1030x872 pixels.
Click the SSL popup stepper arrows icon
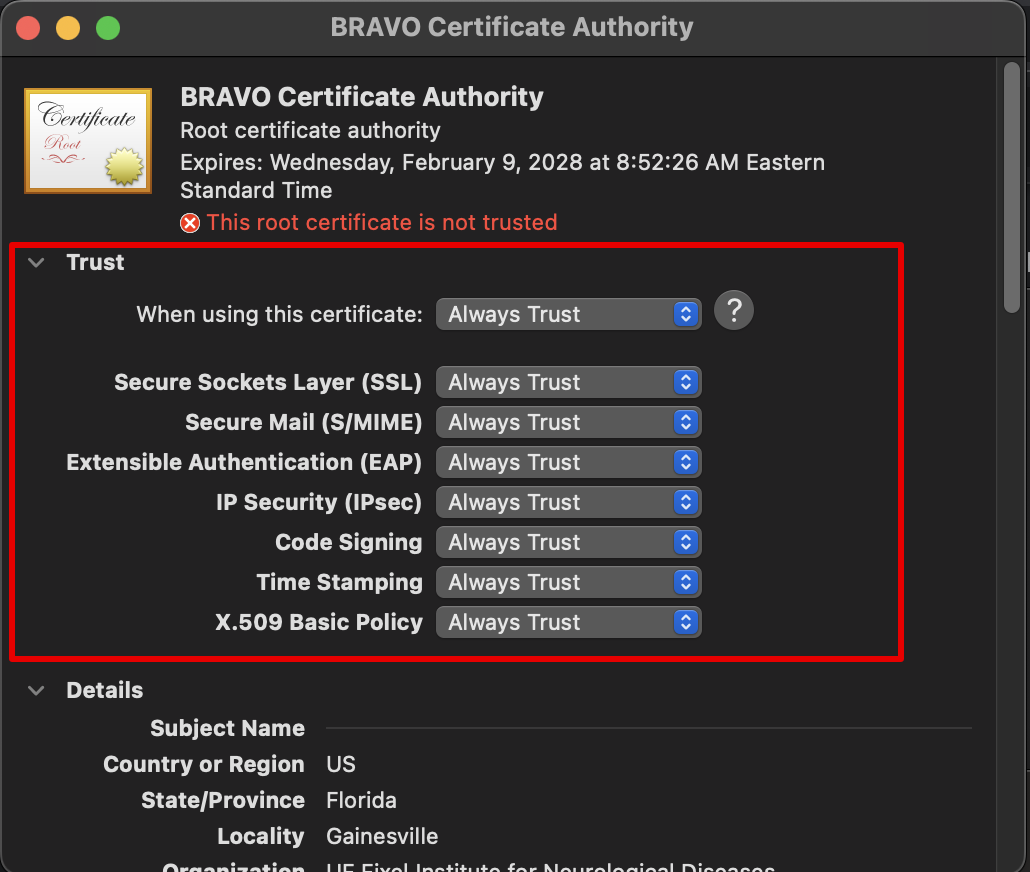[x=686, y=382]
